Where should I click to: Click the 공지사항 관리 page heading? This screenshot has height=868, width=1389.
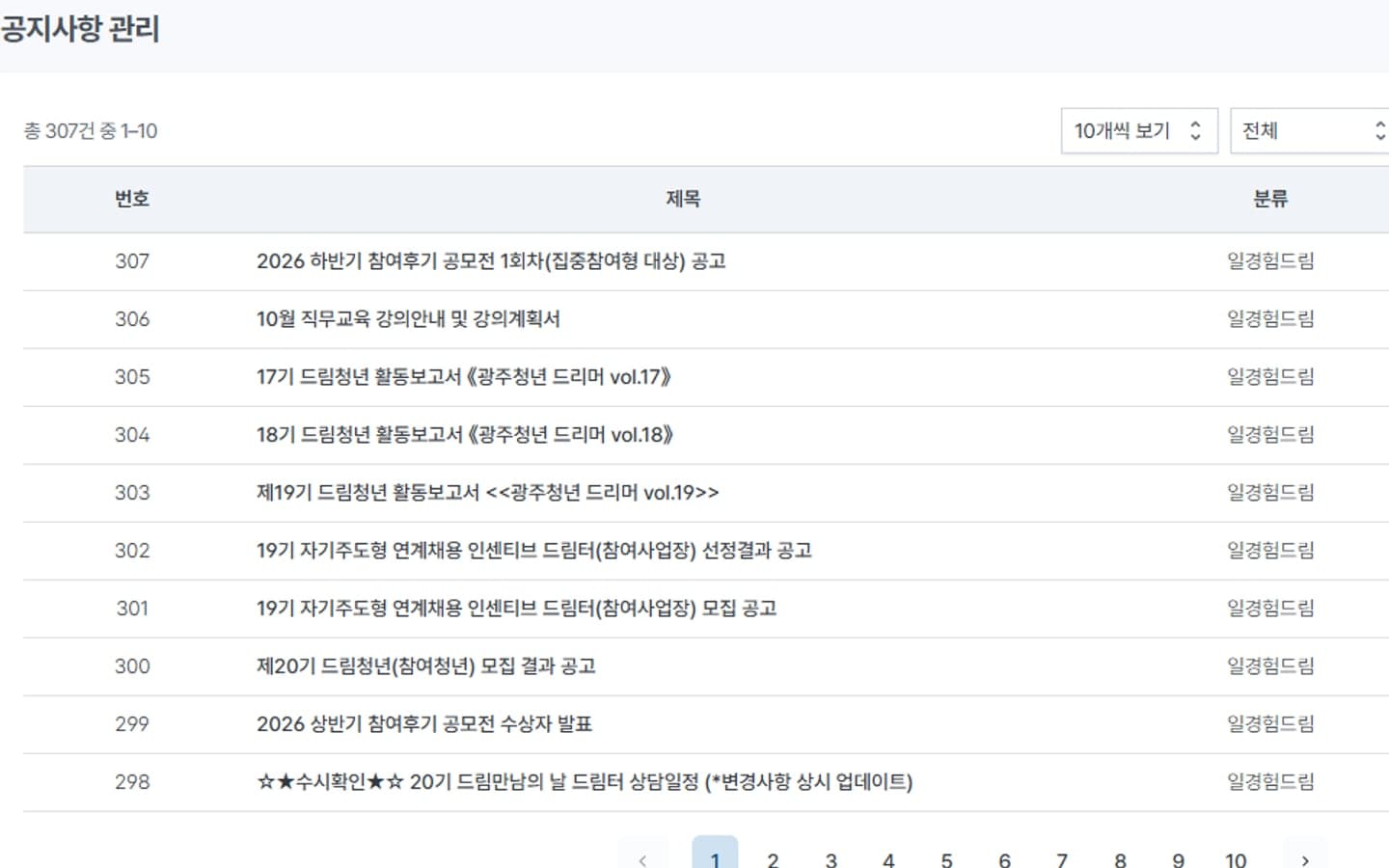point(80,29)
